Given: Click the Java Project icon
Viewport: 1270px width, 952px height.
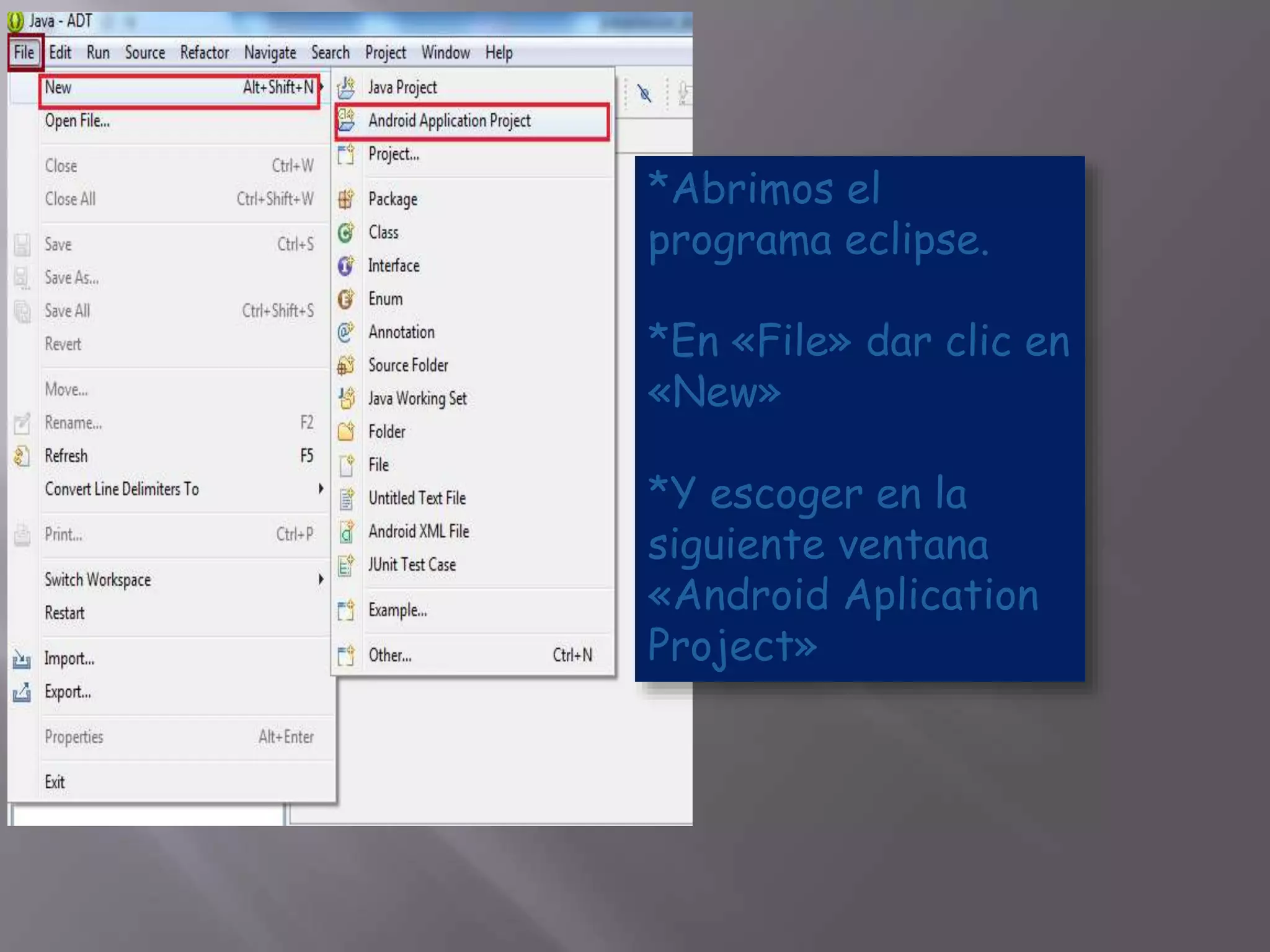Looking at the screenshot, I should click(346, 87).
